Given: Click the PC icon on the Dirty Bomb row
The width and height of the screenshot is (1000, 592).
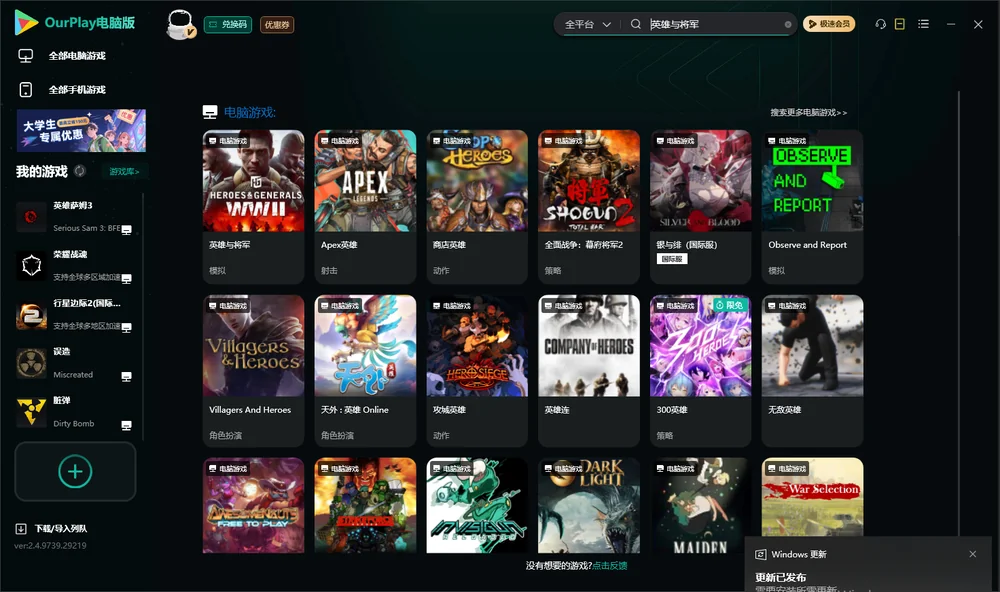Looking at the screenshot, I should point(126,425).
